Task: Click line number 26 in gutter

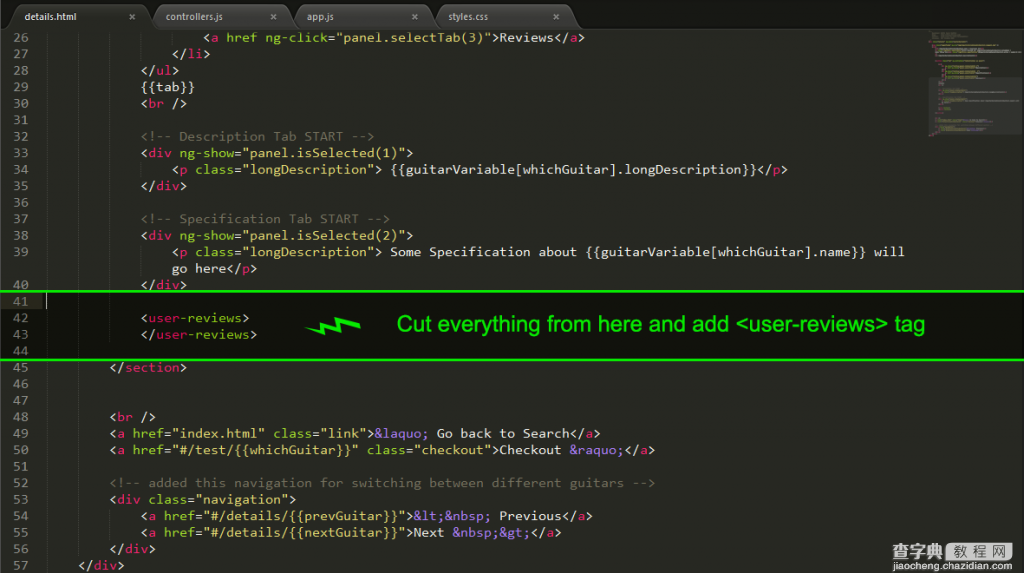Action: [21, 38]
